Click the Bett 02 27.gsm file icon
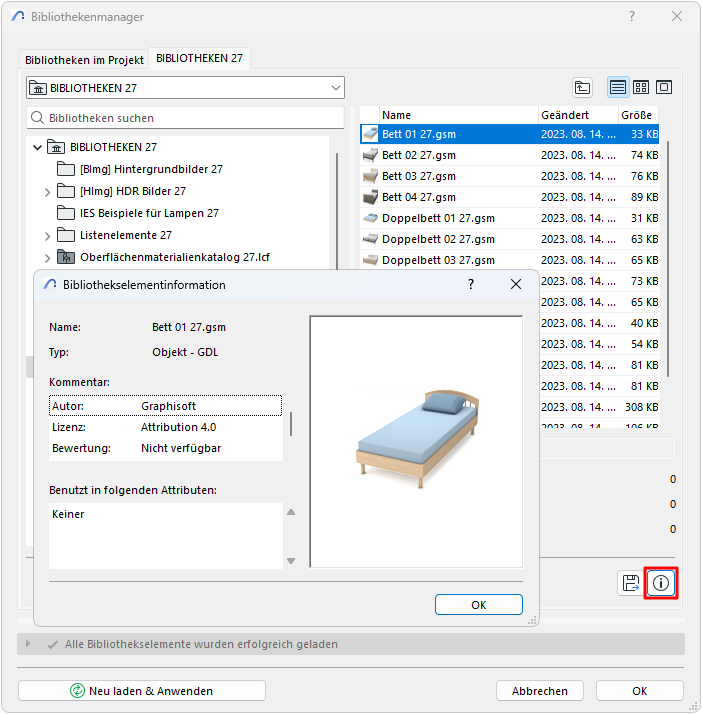The image size is (702, 714). [370, 155]
